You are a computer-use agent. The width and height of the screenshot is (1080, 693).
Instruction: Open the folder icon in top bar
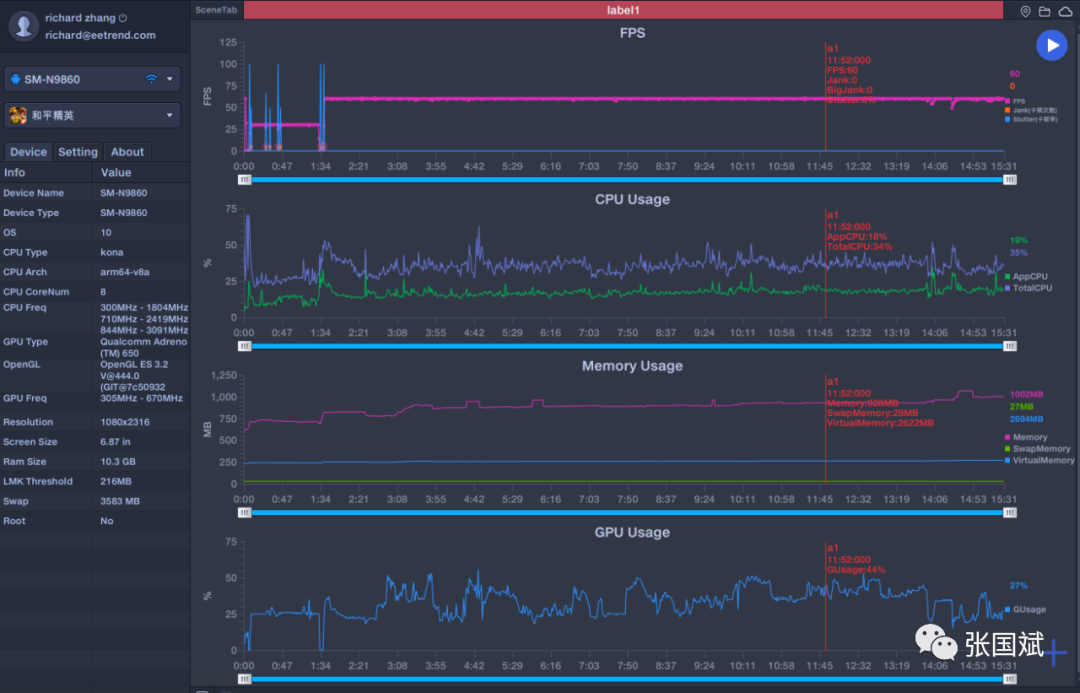pyautogui.click(x=1044, y=11)
